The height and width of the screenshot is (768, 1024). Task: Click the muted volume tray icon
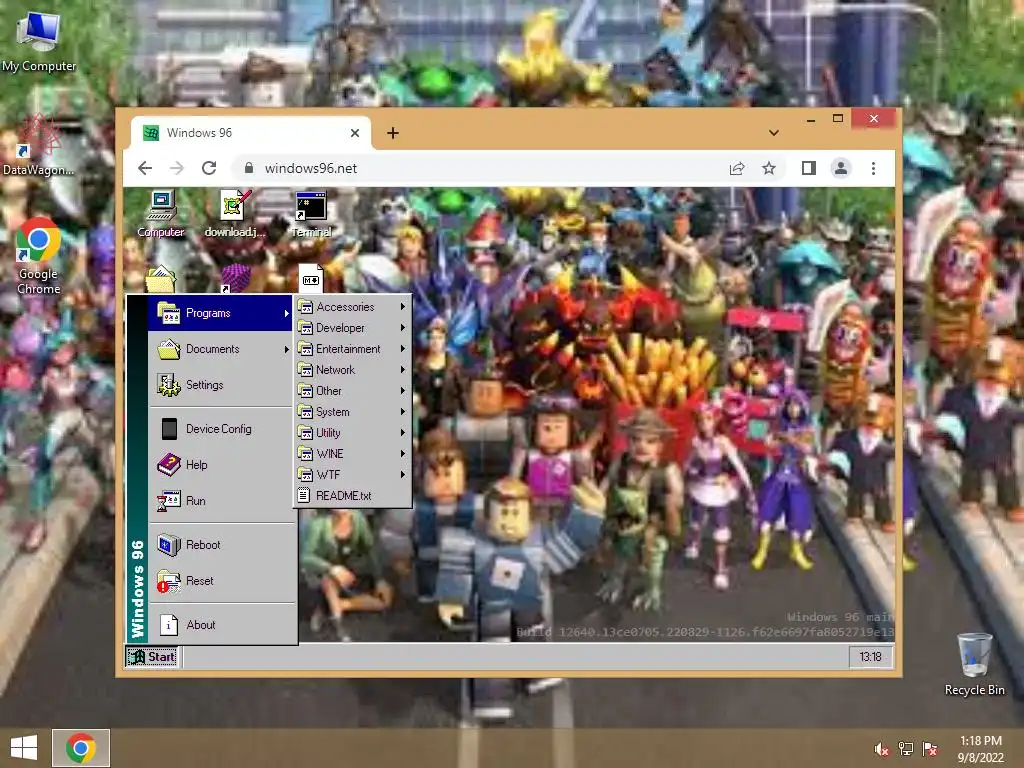[x=882, y=749]
